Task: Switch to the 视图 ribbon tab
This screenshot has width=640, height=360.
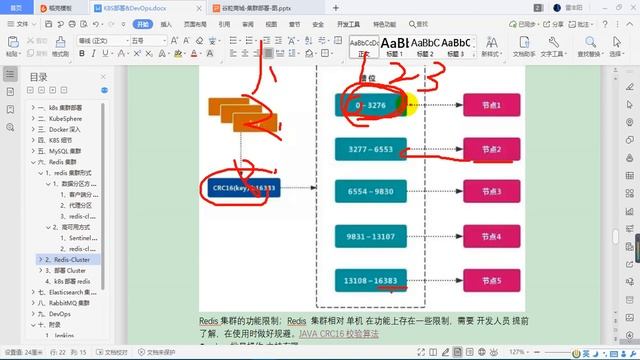Action: pos(271,24)
